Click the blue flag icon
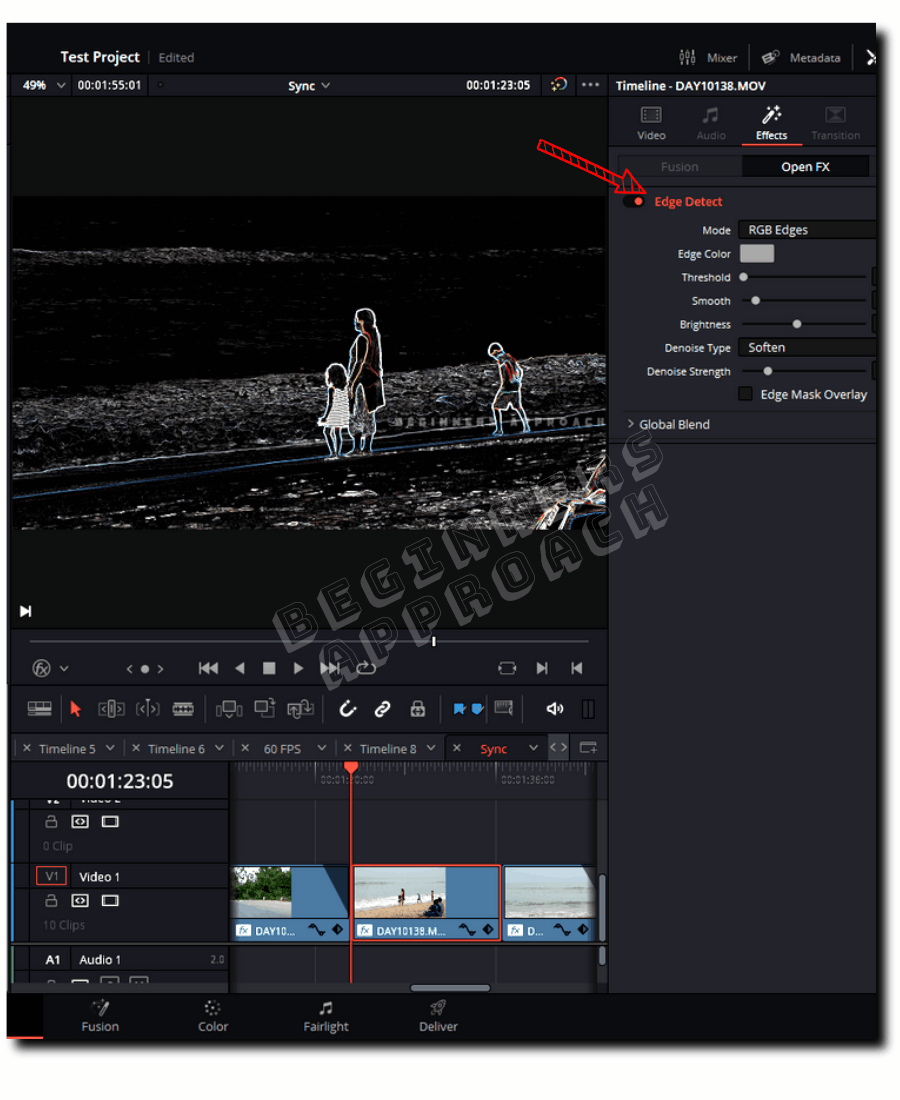This screenshot has width=900, height=1100. (459, 709)
